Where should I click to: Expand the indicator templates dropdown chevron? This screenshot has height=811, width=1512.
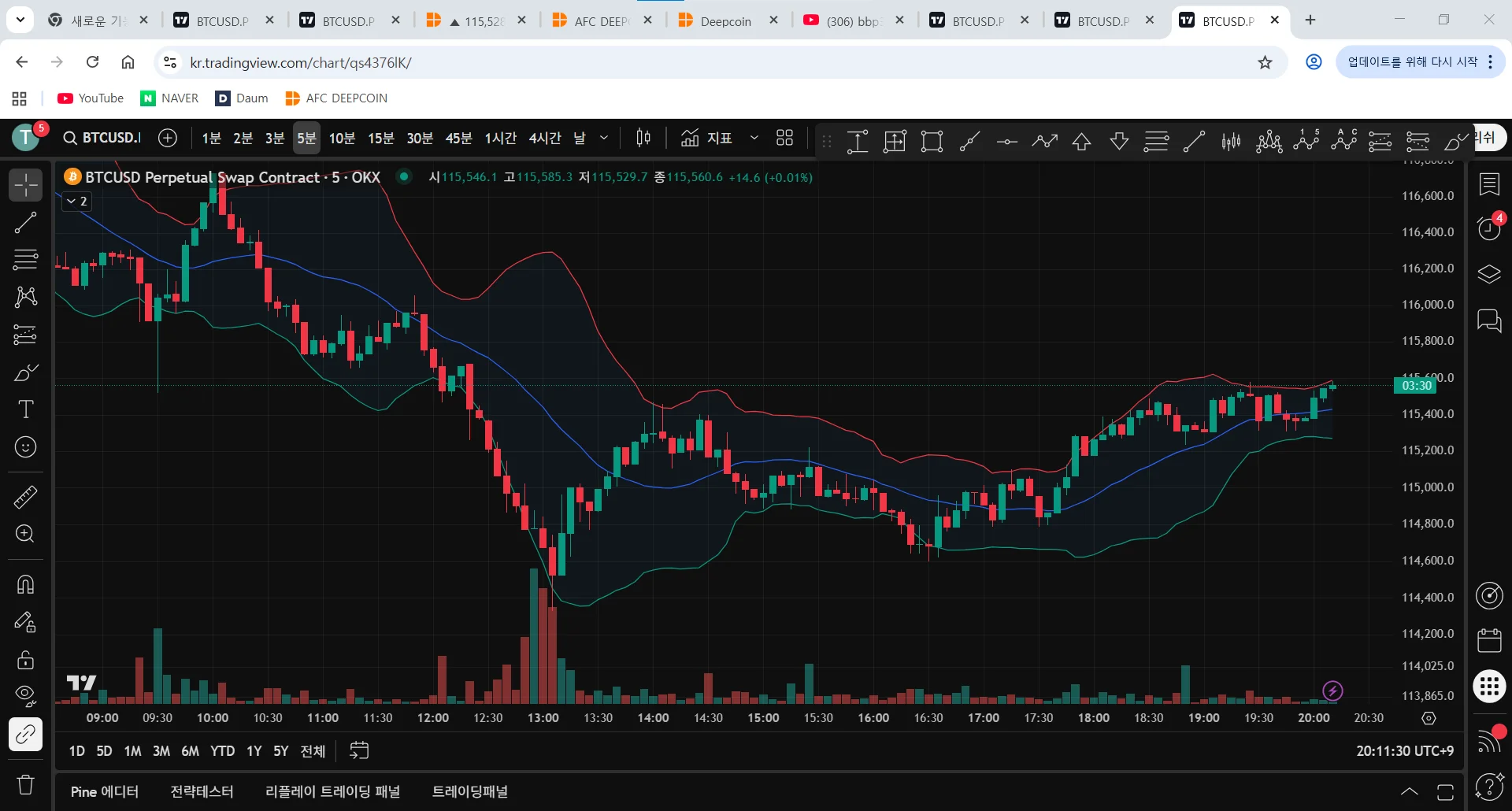click(x=754, y=138)
